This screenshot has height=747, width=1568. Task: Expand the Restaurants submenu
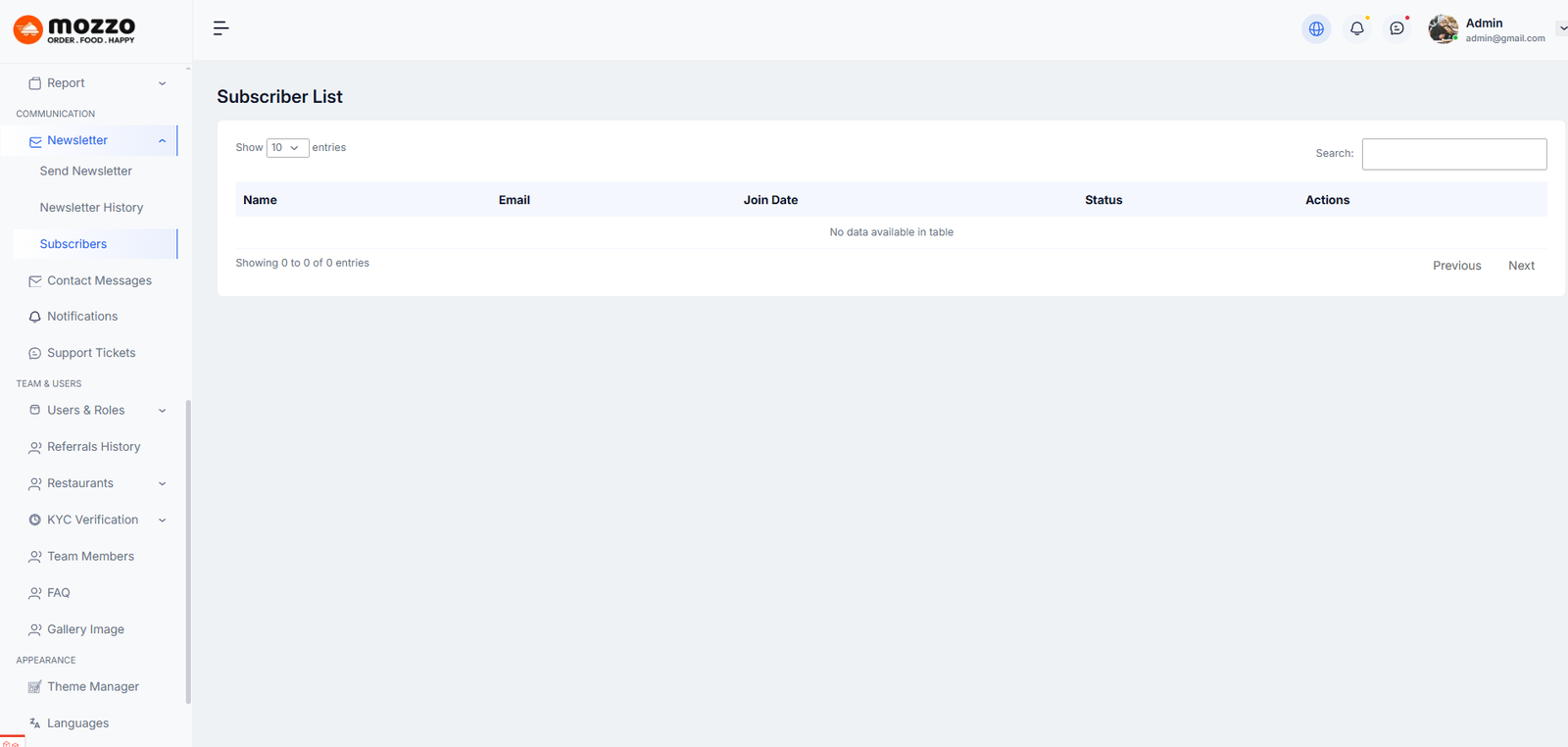click(162, 484)
